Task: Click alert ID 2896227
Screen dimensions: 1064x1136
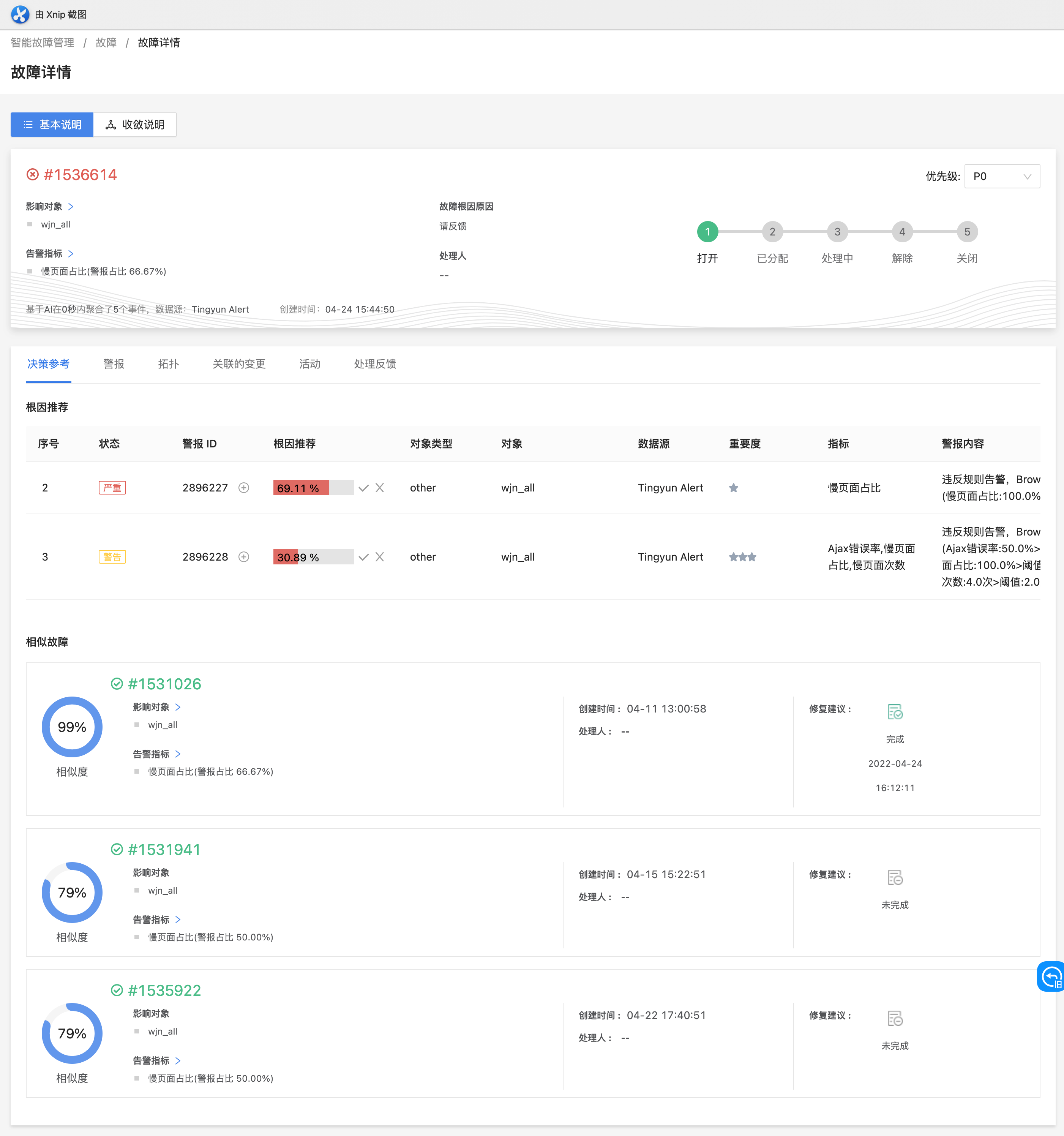Action: 205,487
